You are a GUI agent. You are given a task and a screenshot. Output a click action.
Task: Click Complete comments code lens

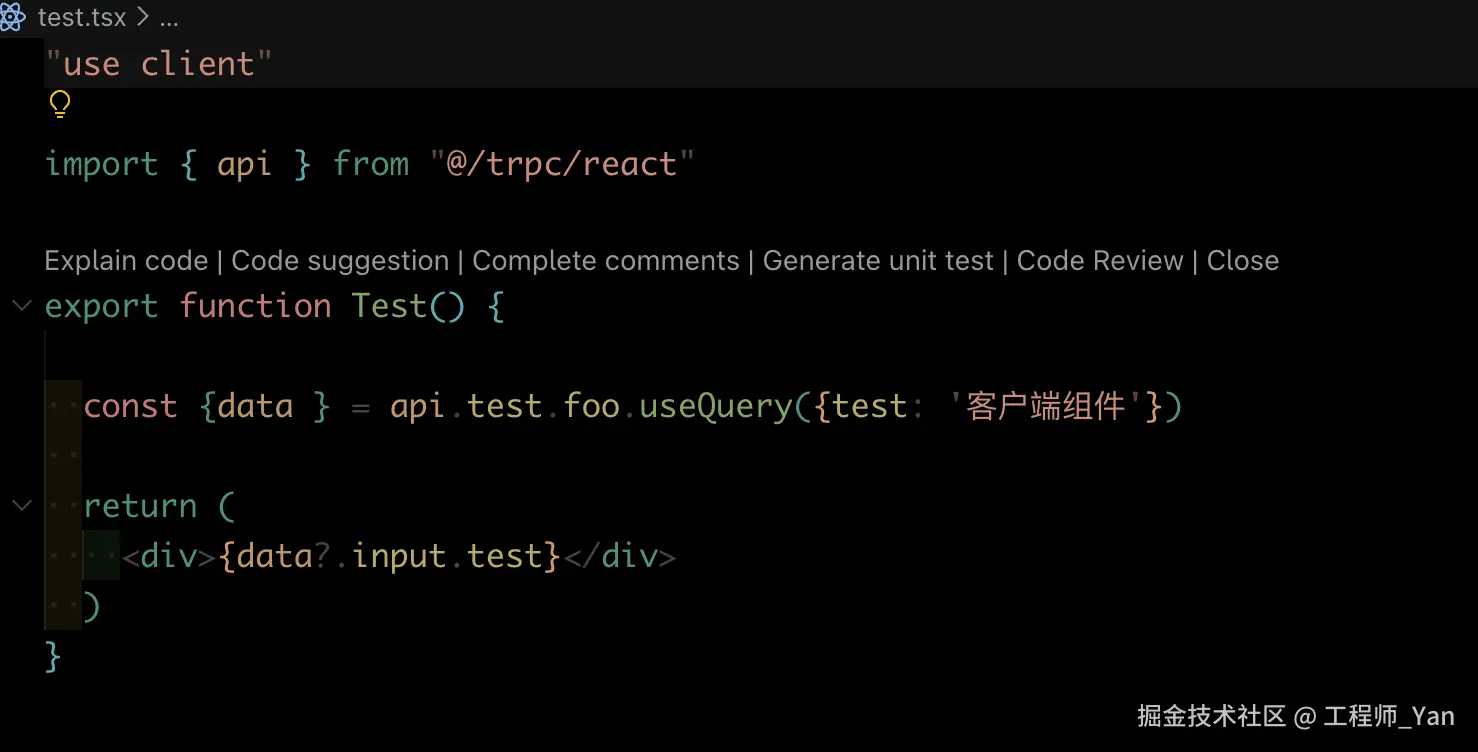click(x=605, y=261)
